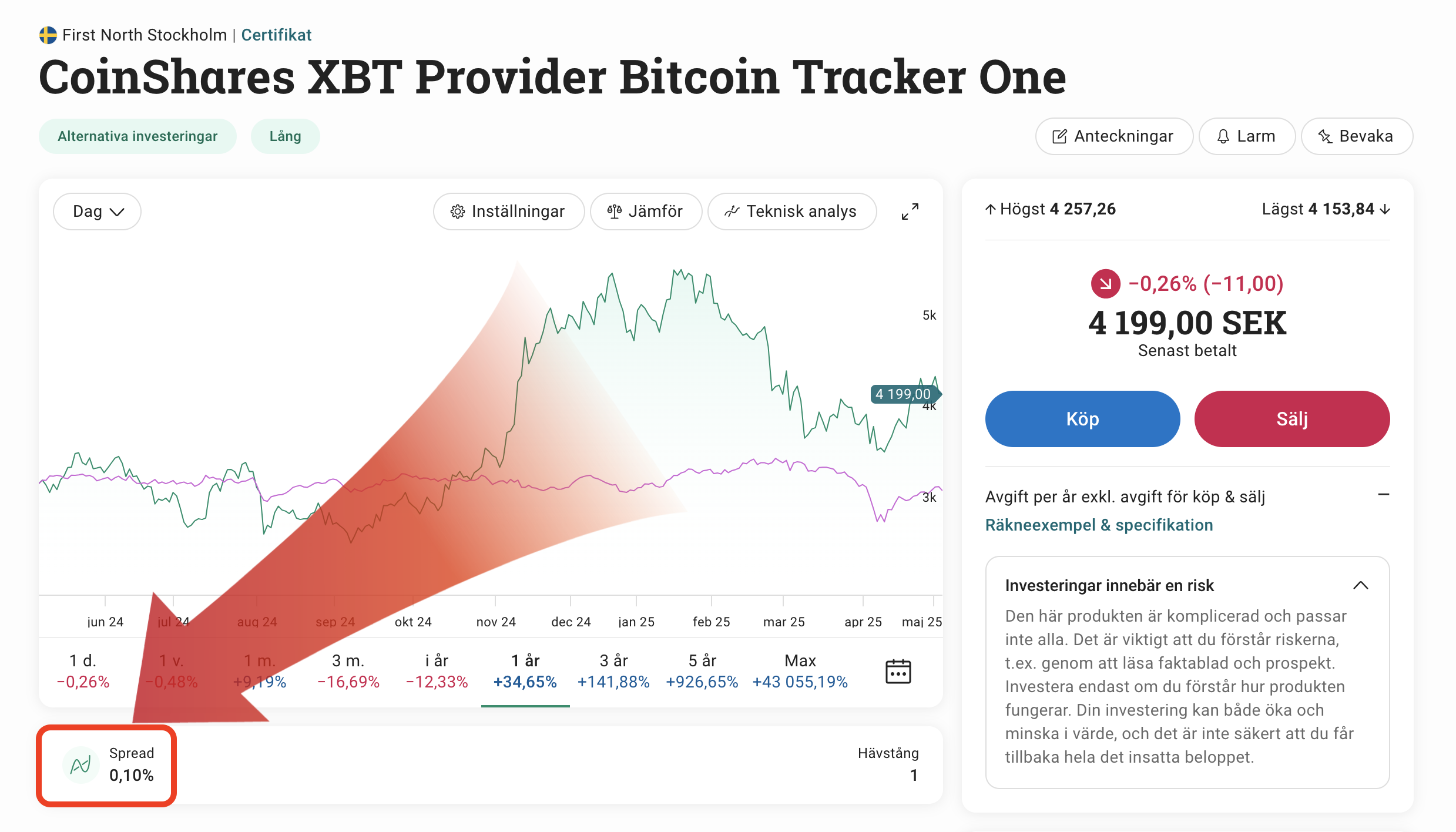
Task: Collapse the Investeringar innebär en risk box
Action: coord(1360,585)
